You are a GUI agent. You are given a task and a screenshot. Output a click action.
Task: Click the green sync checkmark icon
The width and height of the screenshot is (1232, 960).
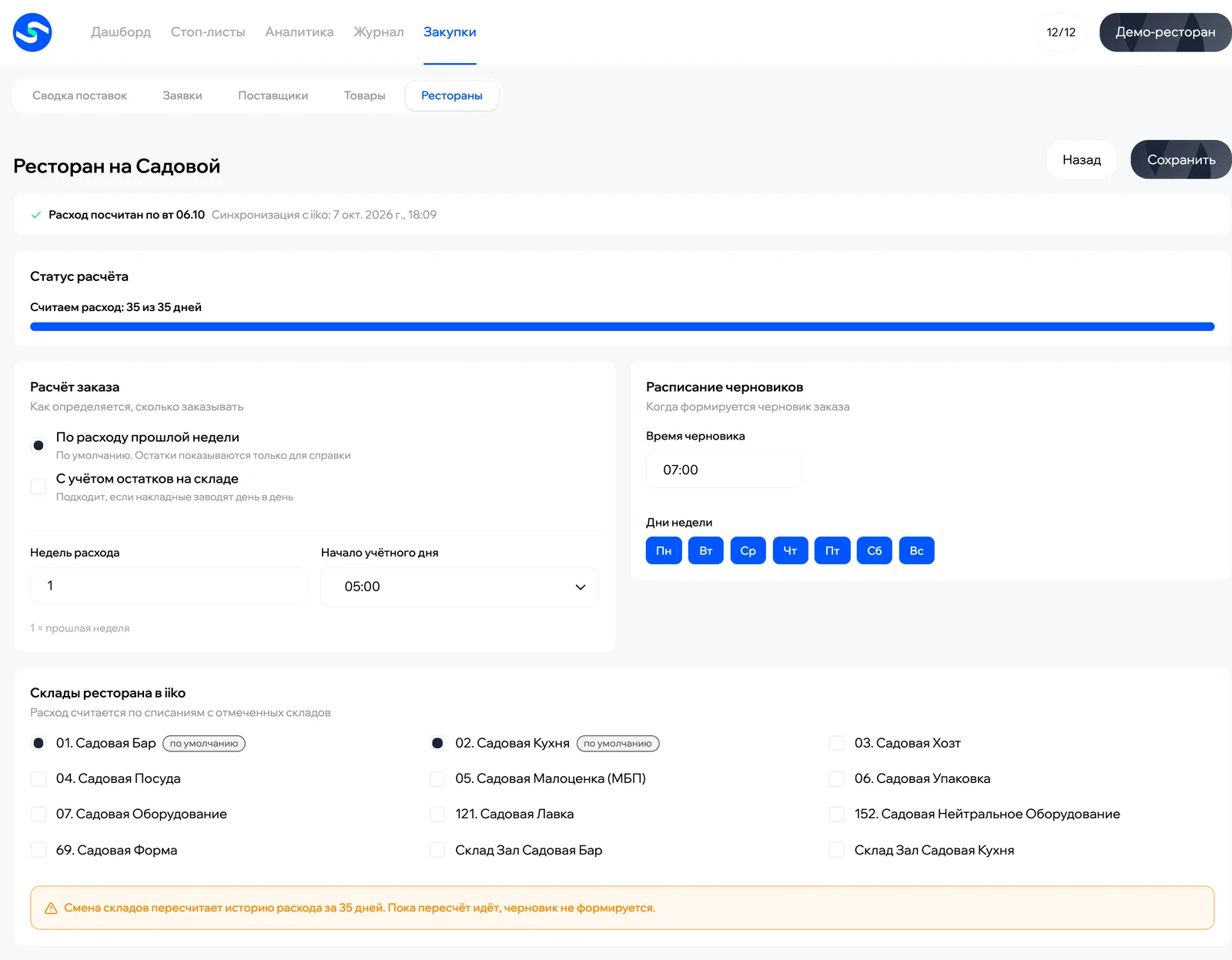click(35, 215)
